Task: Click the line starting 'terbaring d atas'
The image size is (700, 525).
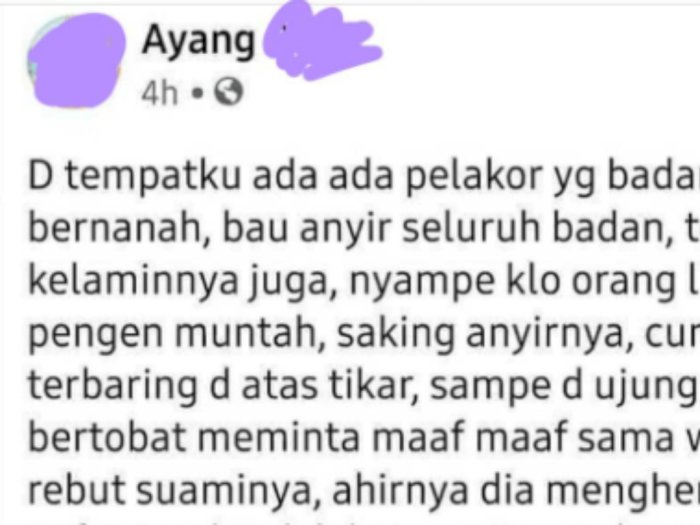Action: click(363, 387)
